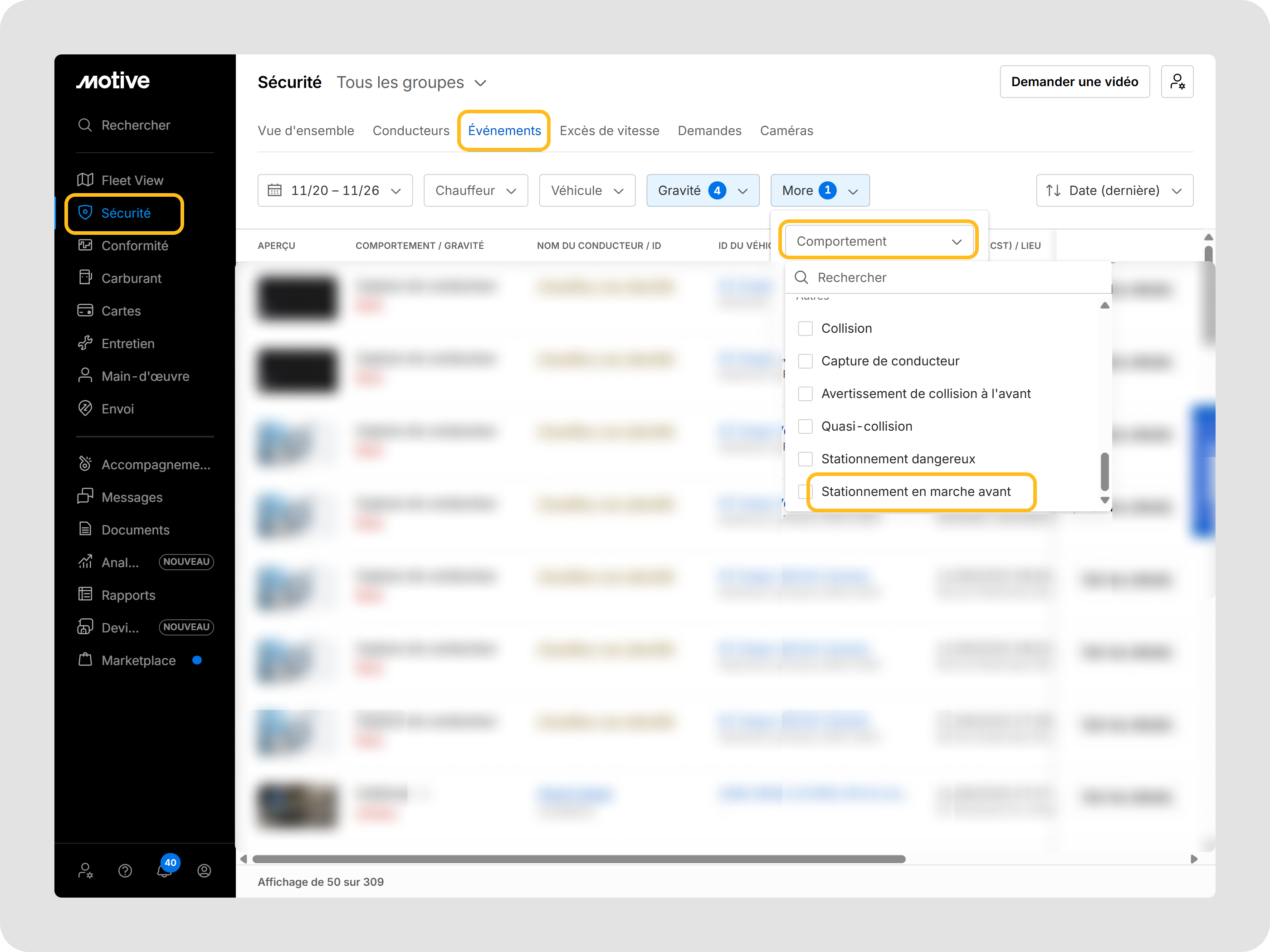Click the notifications bell with 40 badge
This screenshot has height=952, width=1270.
pyautogui.click(x=165, y=870)
